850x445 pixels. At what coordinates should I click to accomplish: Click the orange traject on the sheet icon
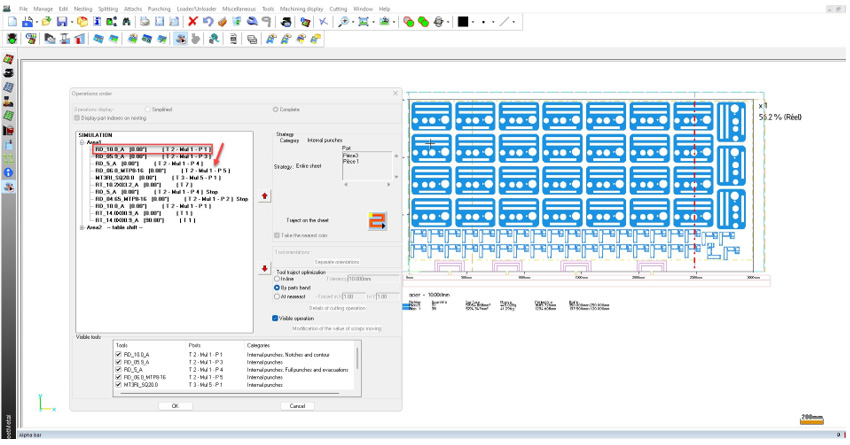377,221
